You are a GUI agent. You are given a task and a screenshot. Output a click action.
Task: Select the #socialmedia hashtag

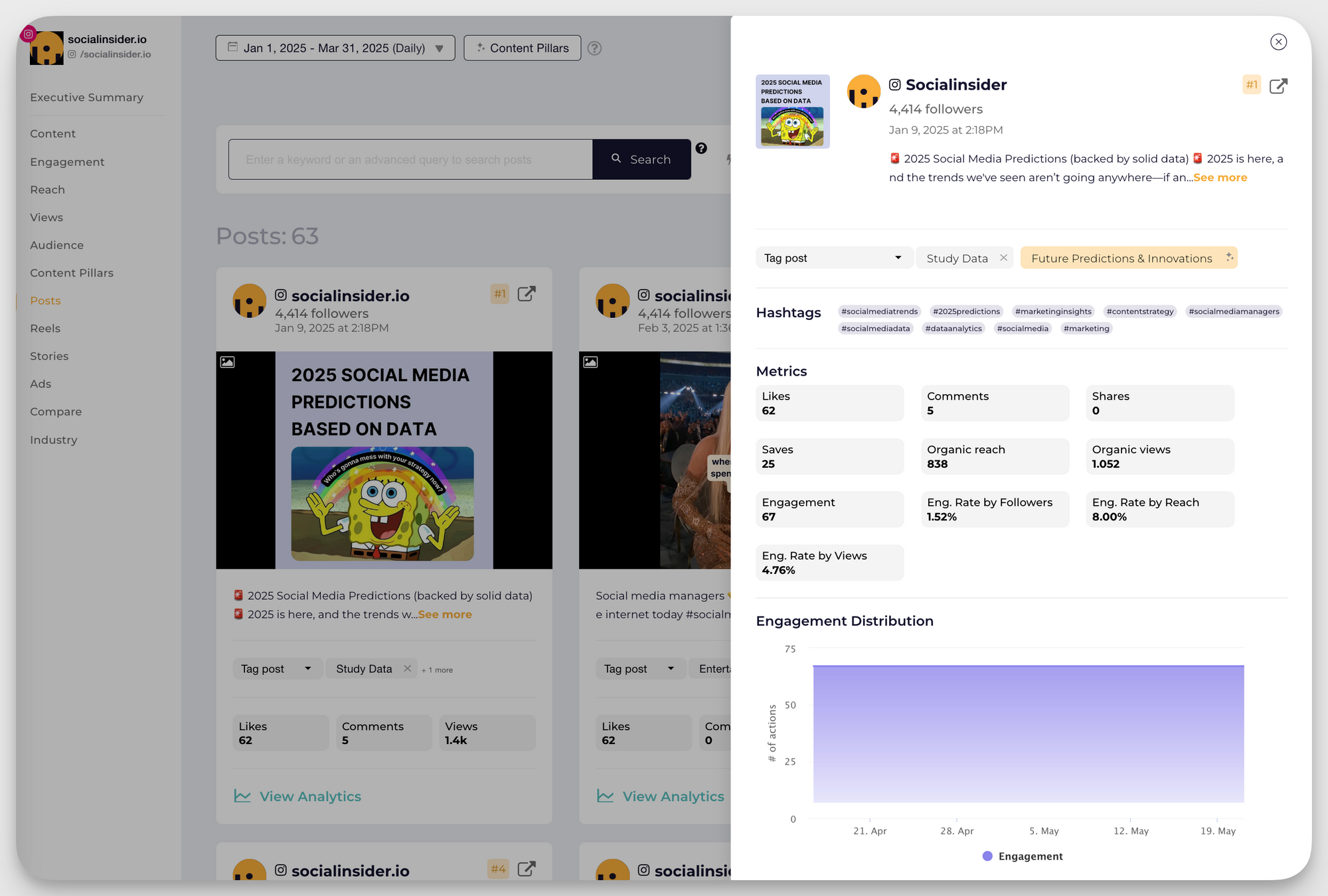click(1023, 329)
